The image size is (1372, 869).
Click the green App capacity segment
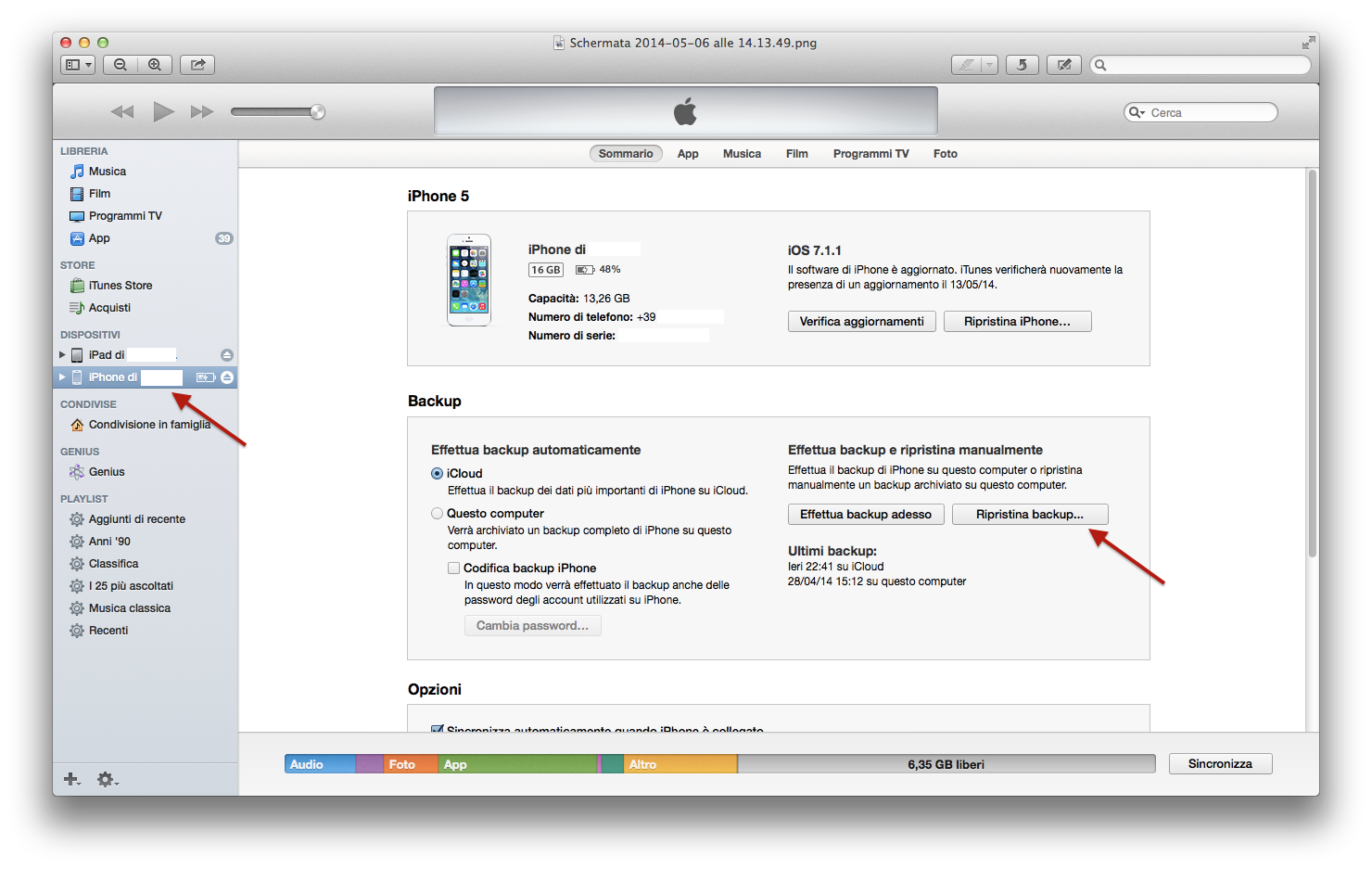[517, 764]
